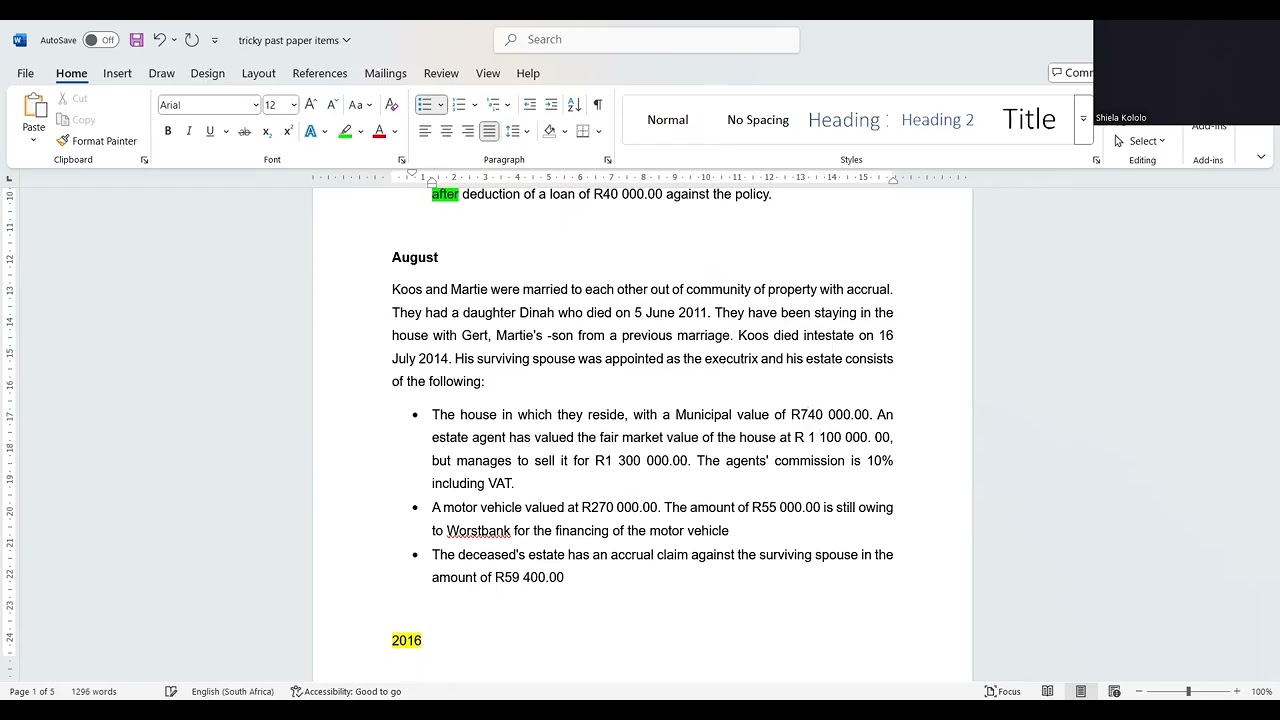
Task: Toggle Strikethrough formatting
Action: (x=244, y=132)
